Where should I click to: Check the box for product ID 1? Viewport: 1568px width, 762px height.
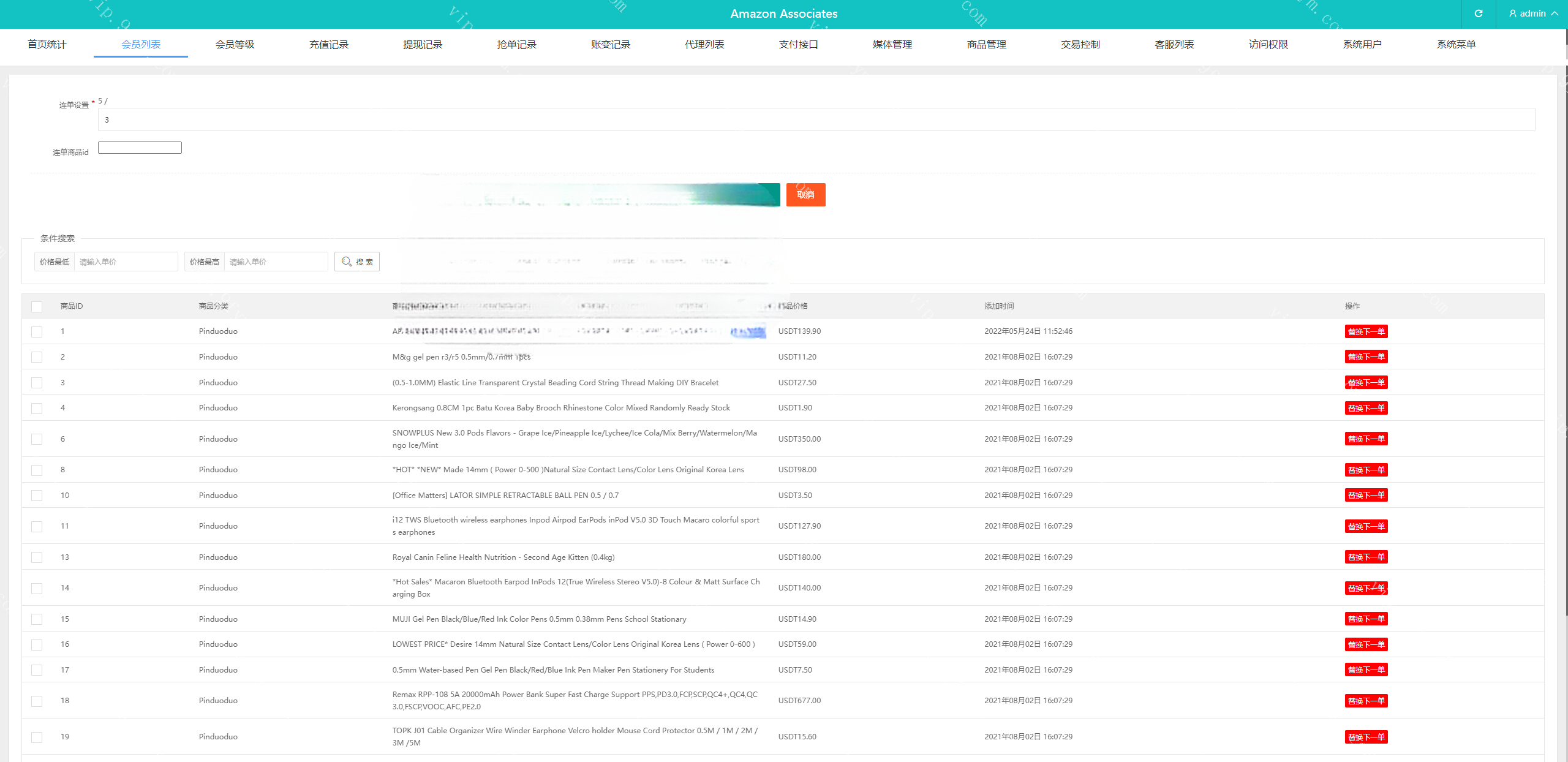(x=37, y=331)
